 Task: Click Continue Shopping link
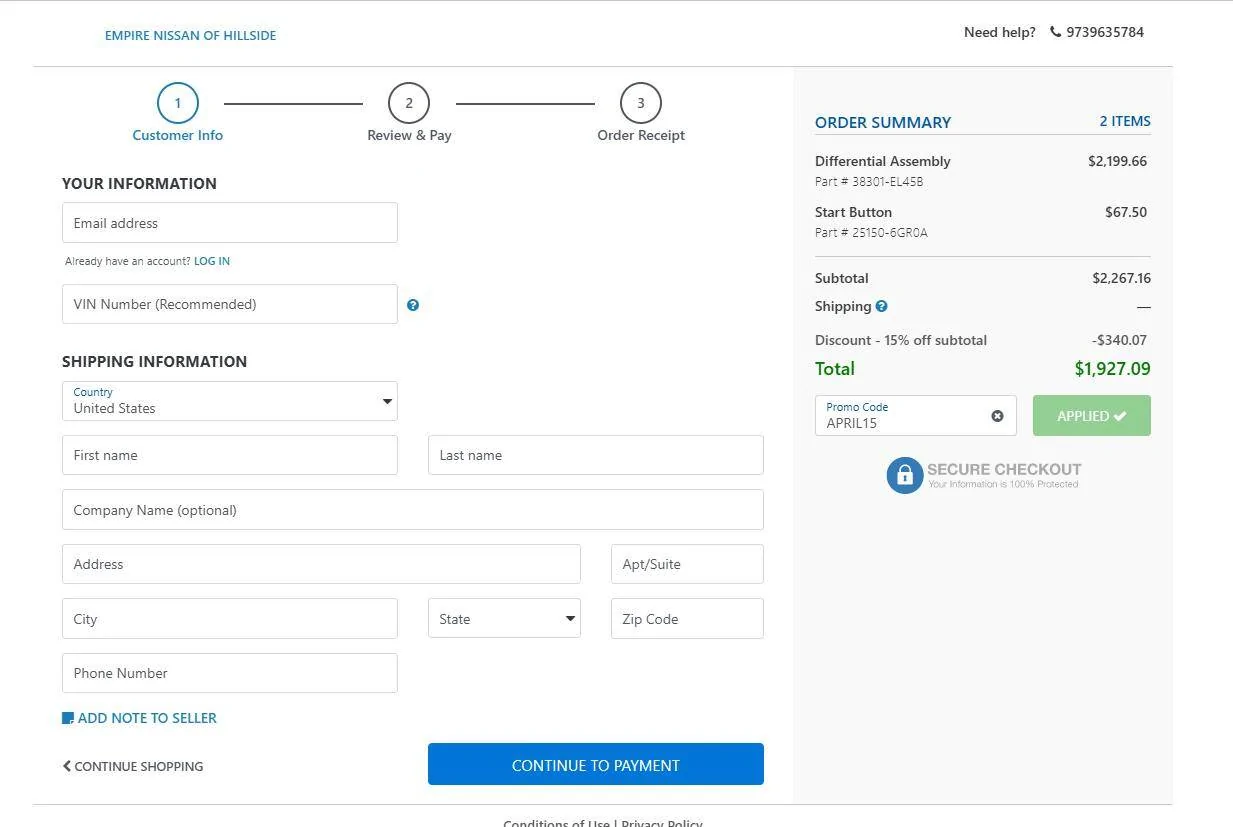click(x=133, y=766)
